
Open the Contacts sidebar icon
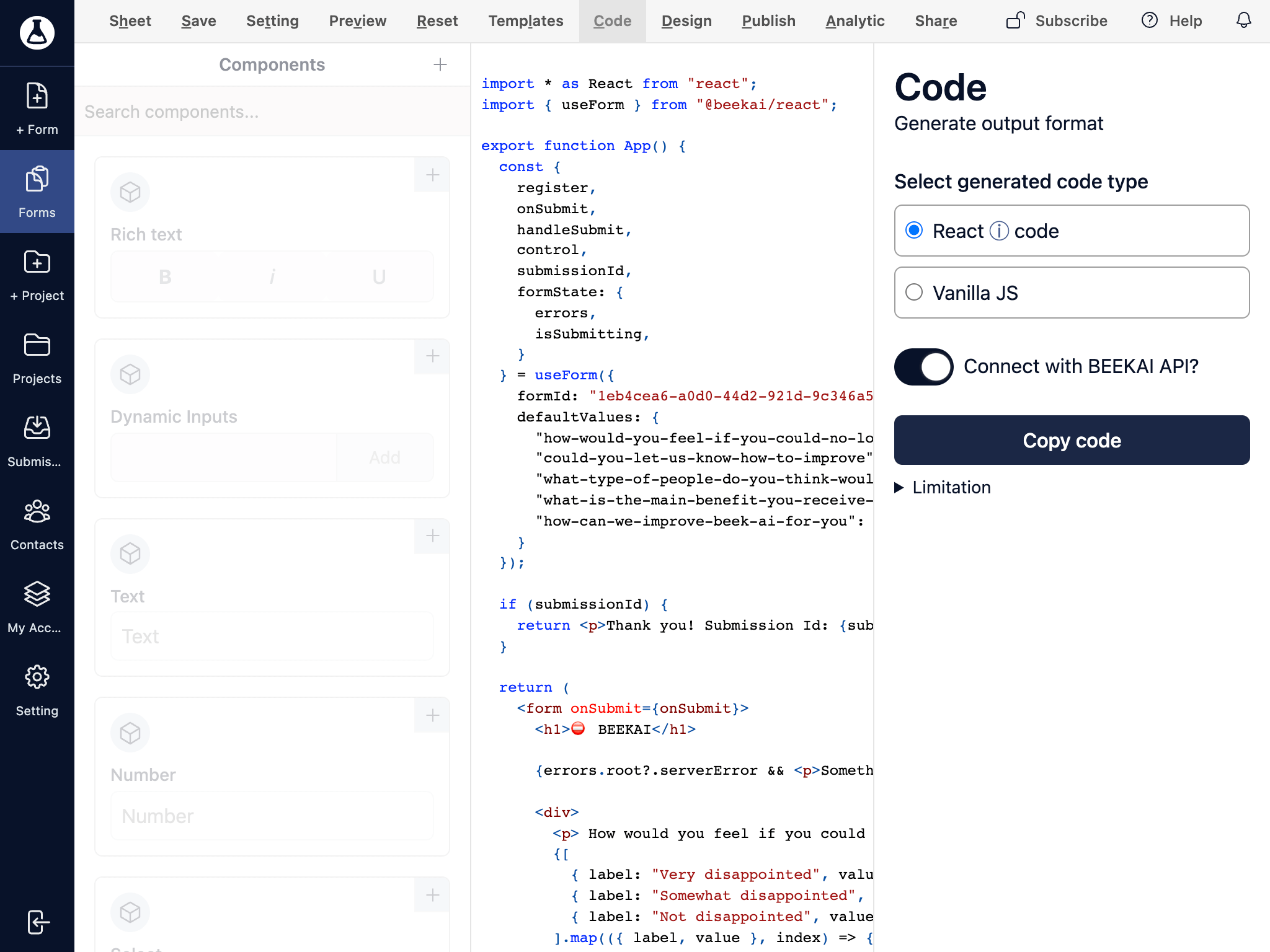(37, 511)
